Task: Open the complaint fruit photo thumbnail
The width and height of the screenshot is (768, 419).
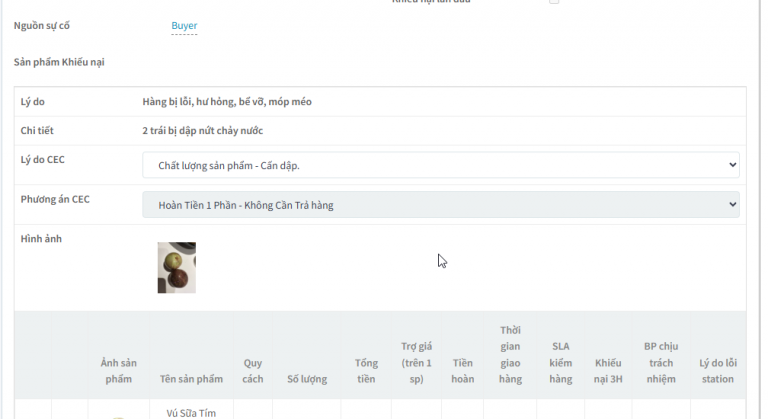Action: 177,268
